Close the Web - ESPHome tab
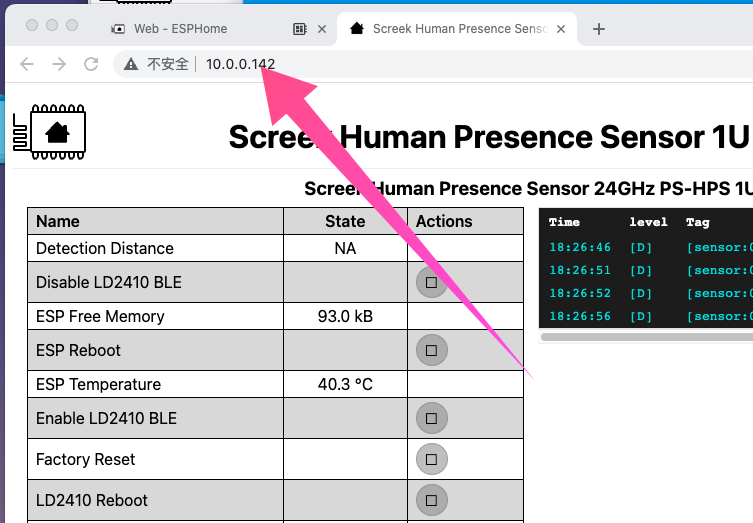 322,29
